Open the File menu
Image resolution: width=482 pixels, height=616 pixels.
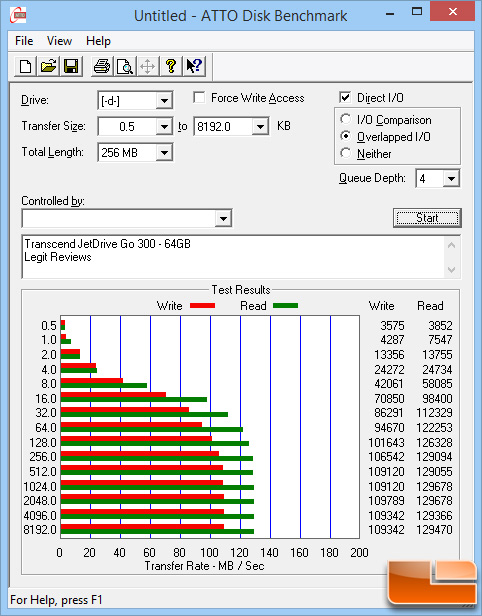click(24, 41)
